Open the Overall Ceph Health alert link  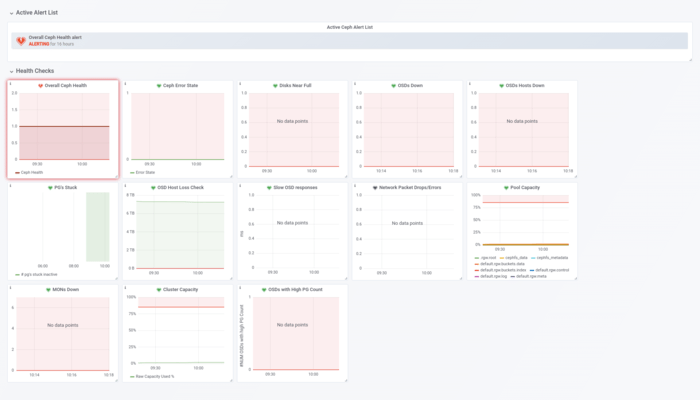pos(54,37)
